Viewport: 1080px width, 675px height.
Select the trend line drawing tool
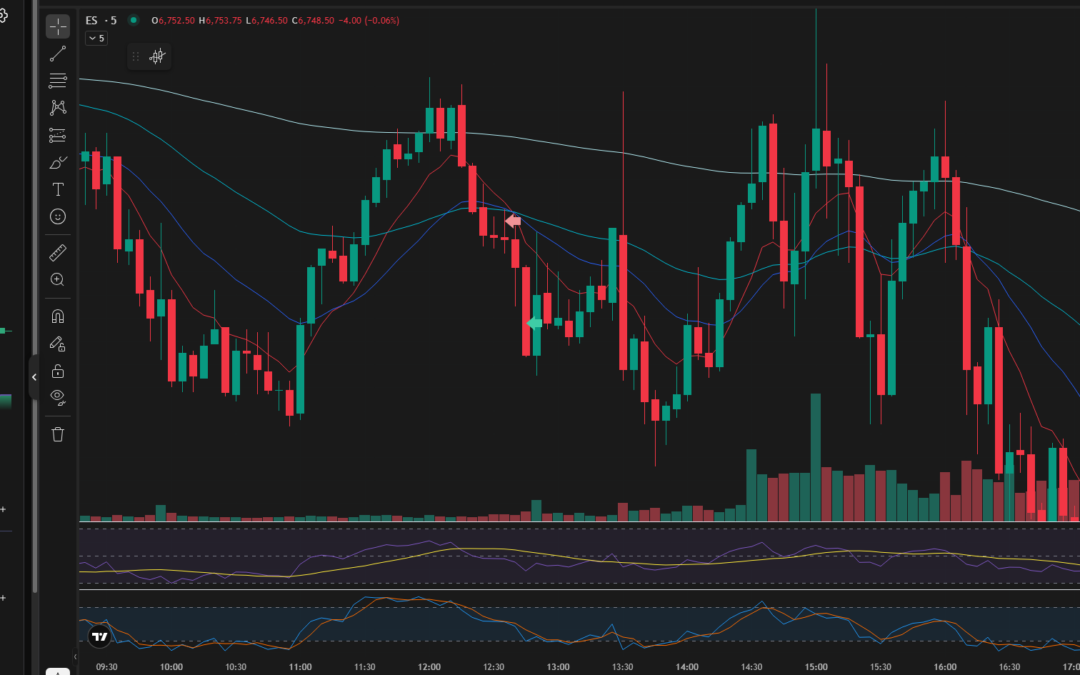(x=57, y=53)
